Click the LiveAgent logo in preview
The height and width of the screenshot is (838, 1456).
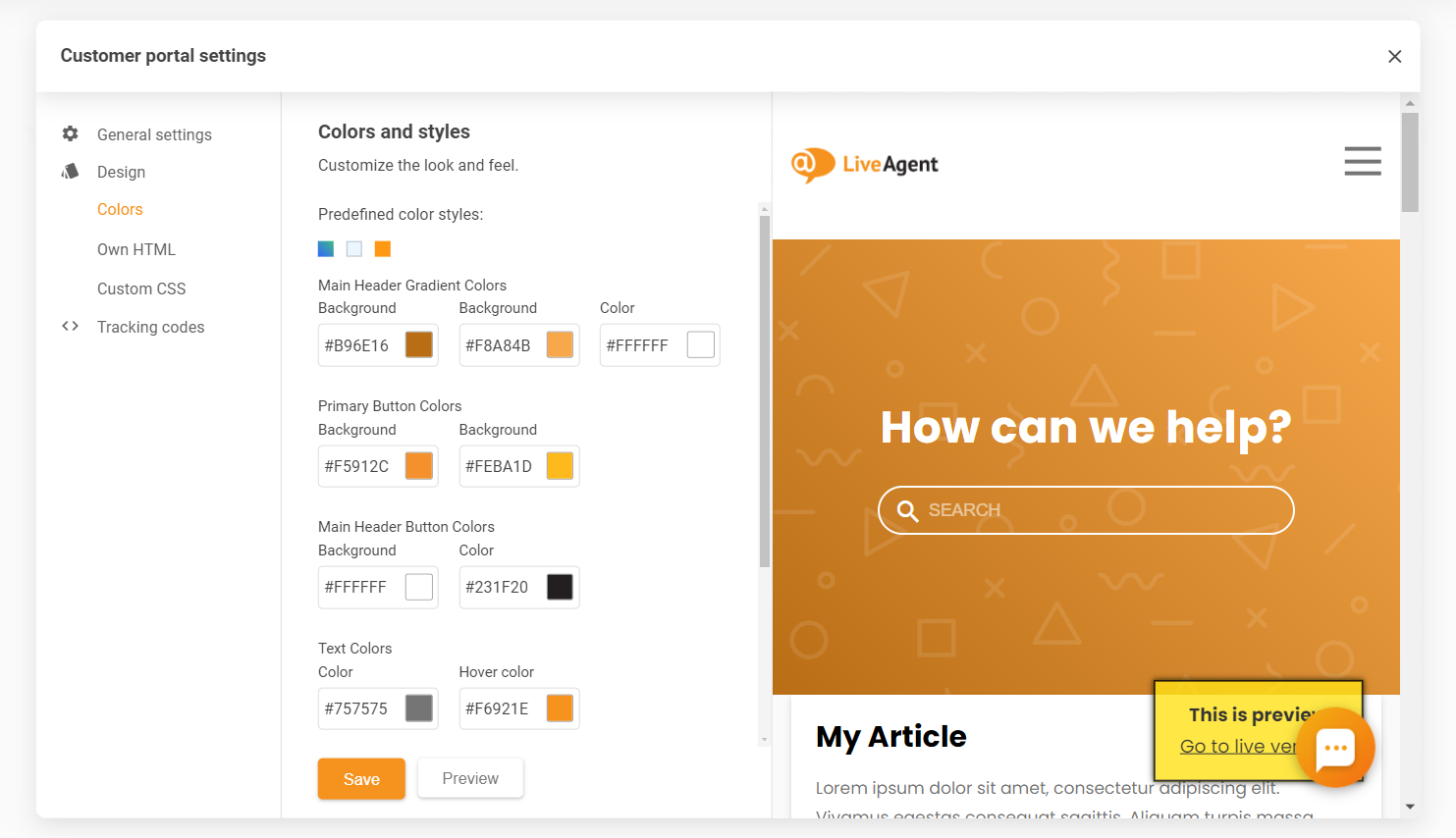[865, 165]
